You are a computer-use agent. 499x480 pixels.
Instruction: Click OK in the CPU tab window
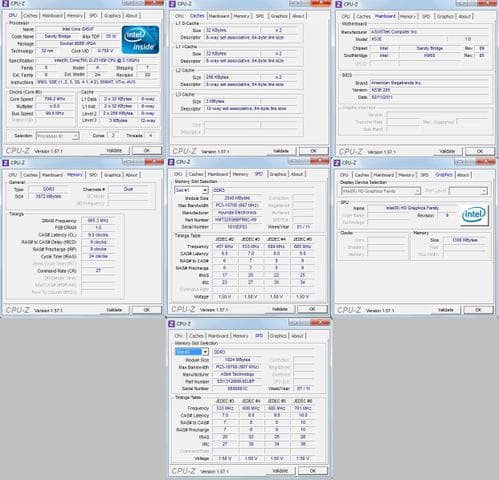[147, 151]
